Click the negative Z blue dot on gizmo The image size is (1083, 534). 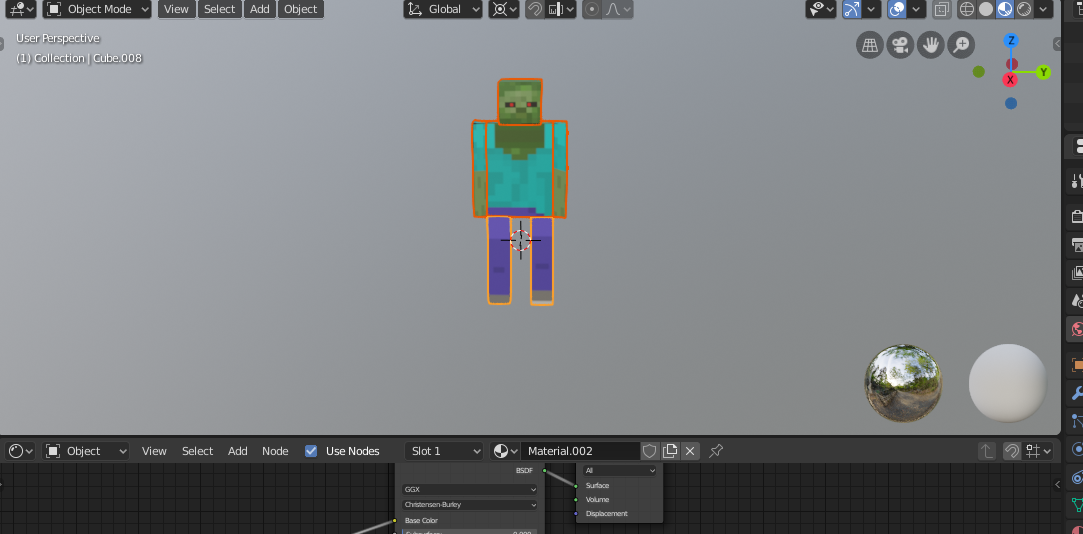point(1011,103)
